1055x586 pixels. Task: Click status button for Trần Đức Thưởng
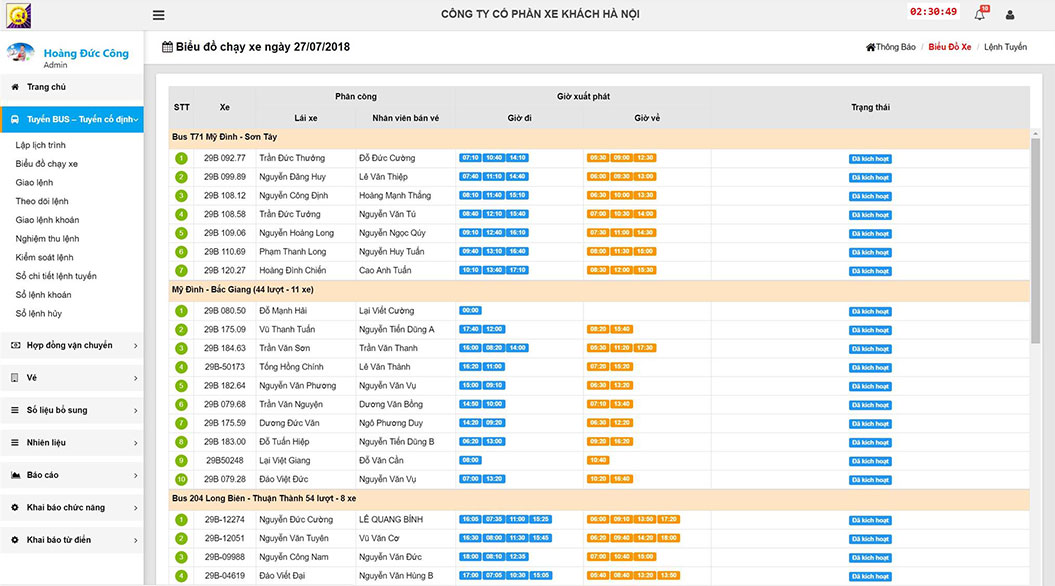[x=870, y=159]
